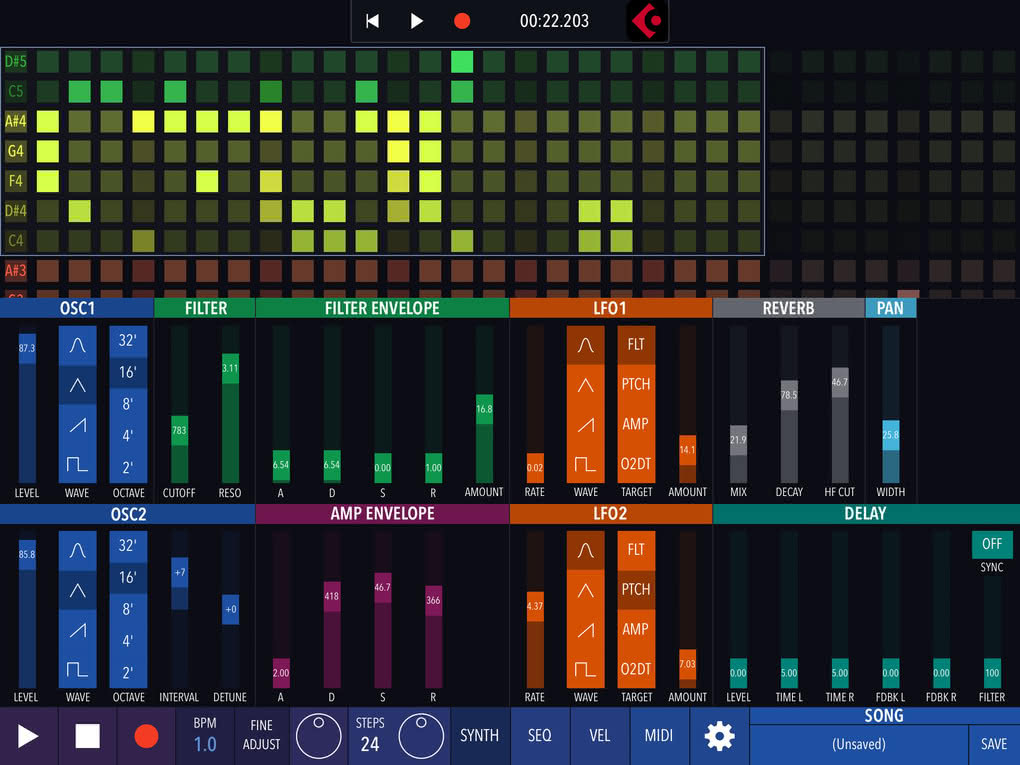This screenshot has height=765, width=1020.
Task: Set LFO1 target to AMP
Action: (636, 425)
